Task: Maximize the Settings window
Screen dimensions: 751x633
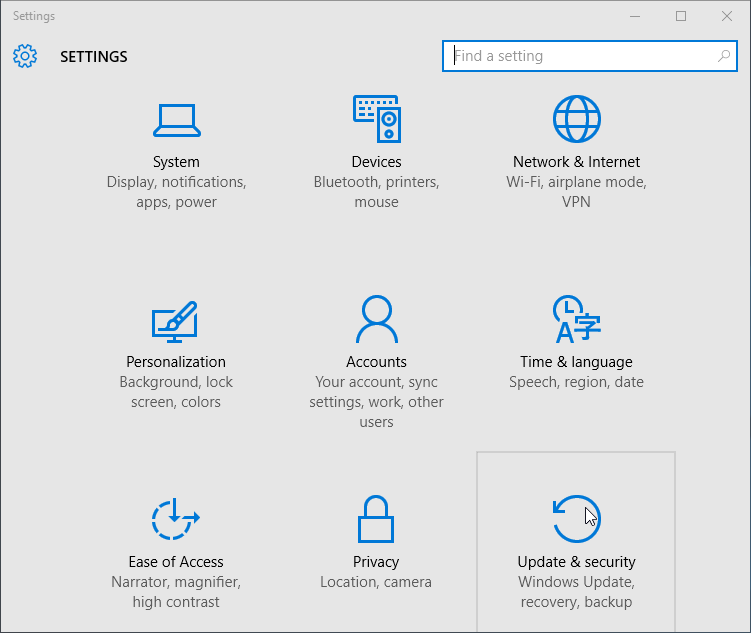Action: pos(681,16)
